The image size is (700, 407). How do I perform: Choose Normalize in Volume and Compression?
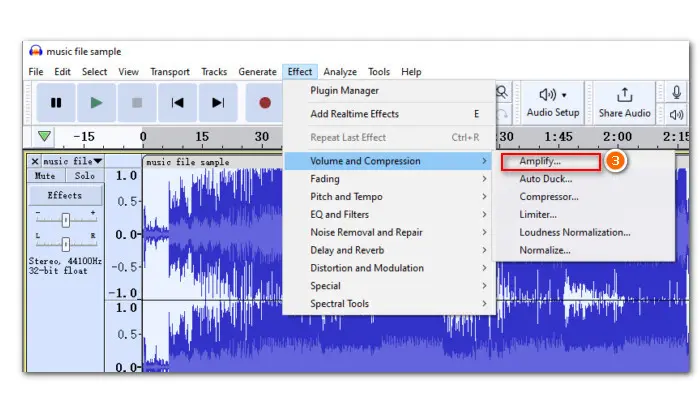(545, 250)
